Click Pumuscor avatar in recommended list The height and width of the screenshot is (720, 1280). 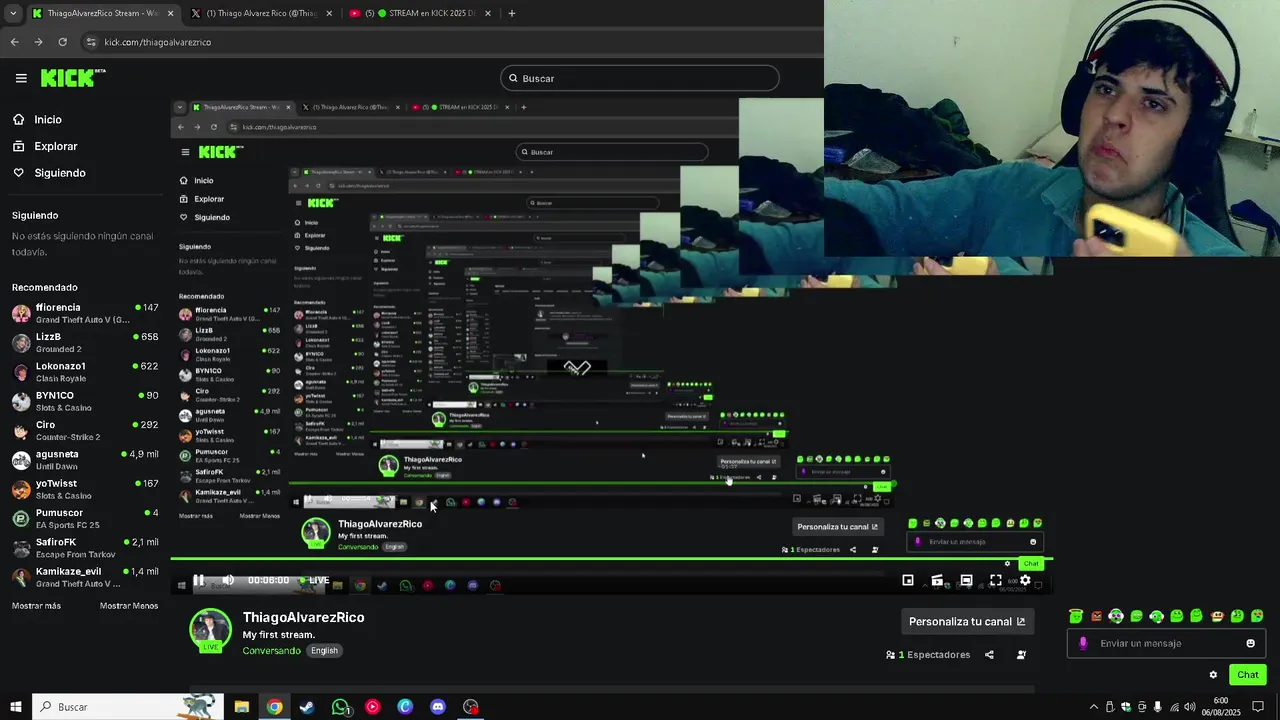pyautogui.click(x=21, y=518)
